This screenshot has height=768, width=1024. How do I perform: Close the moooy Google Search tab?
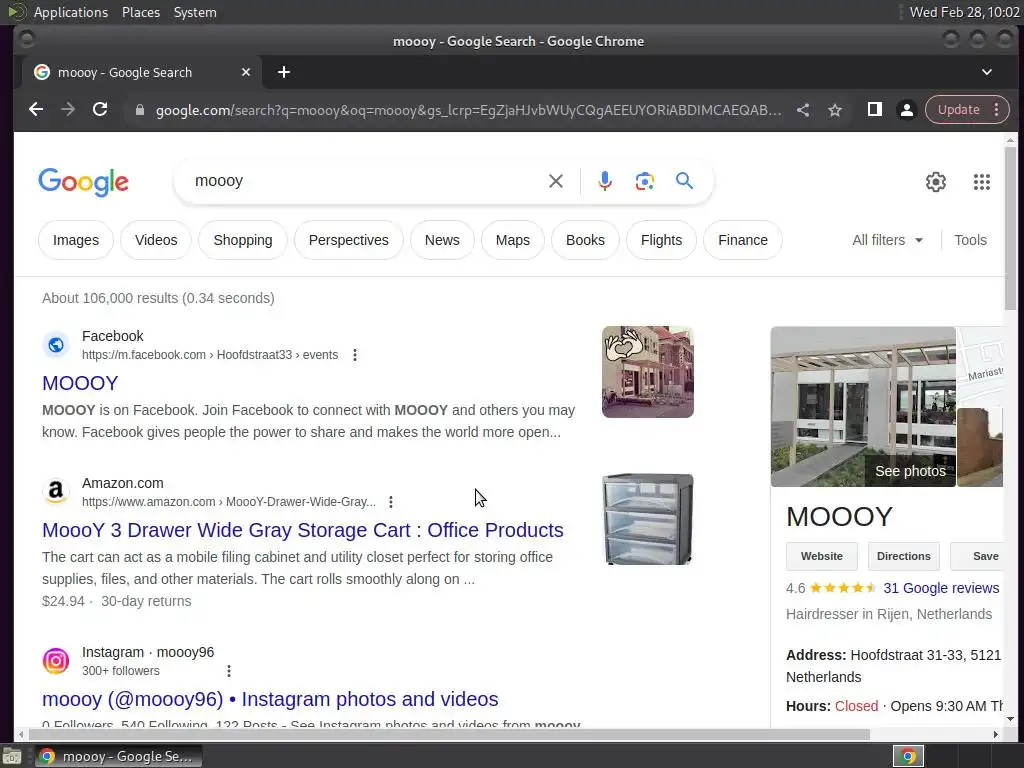pyautogui.click(x=246, y=72)
